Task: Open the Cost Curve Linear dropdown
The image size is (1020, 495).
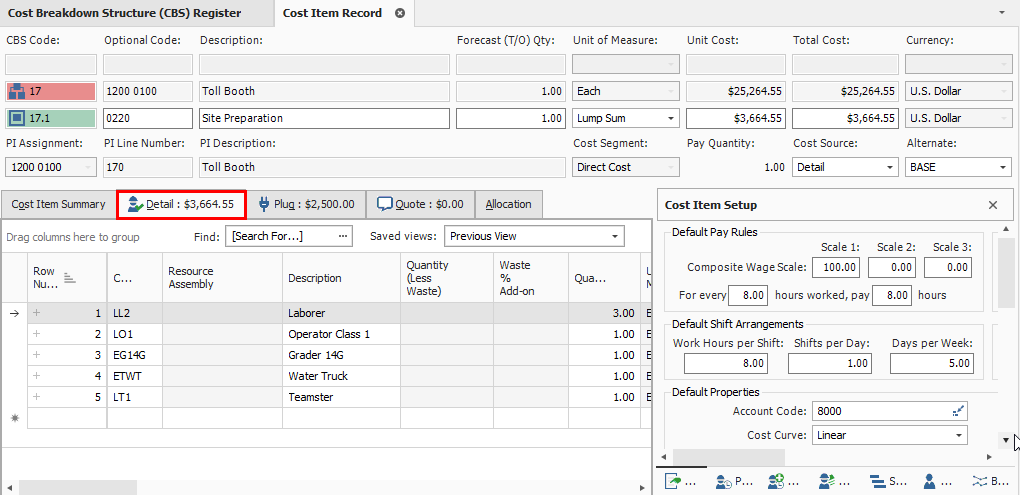Action: coord(959,435)
